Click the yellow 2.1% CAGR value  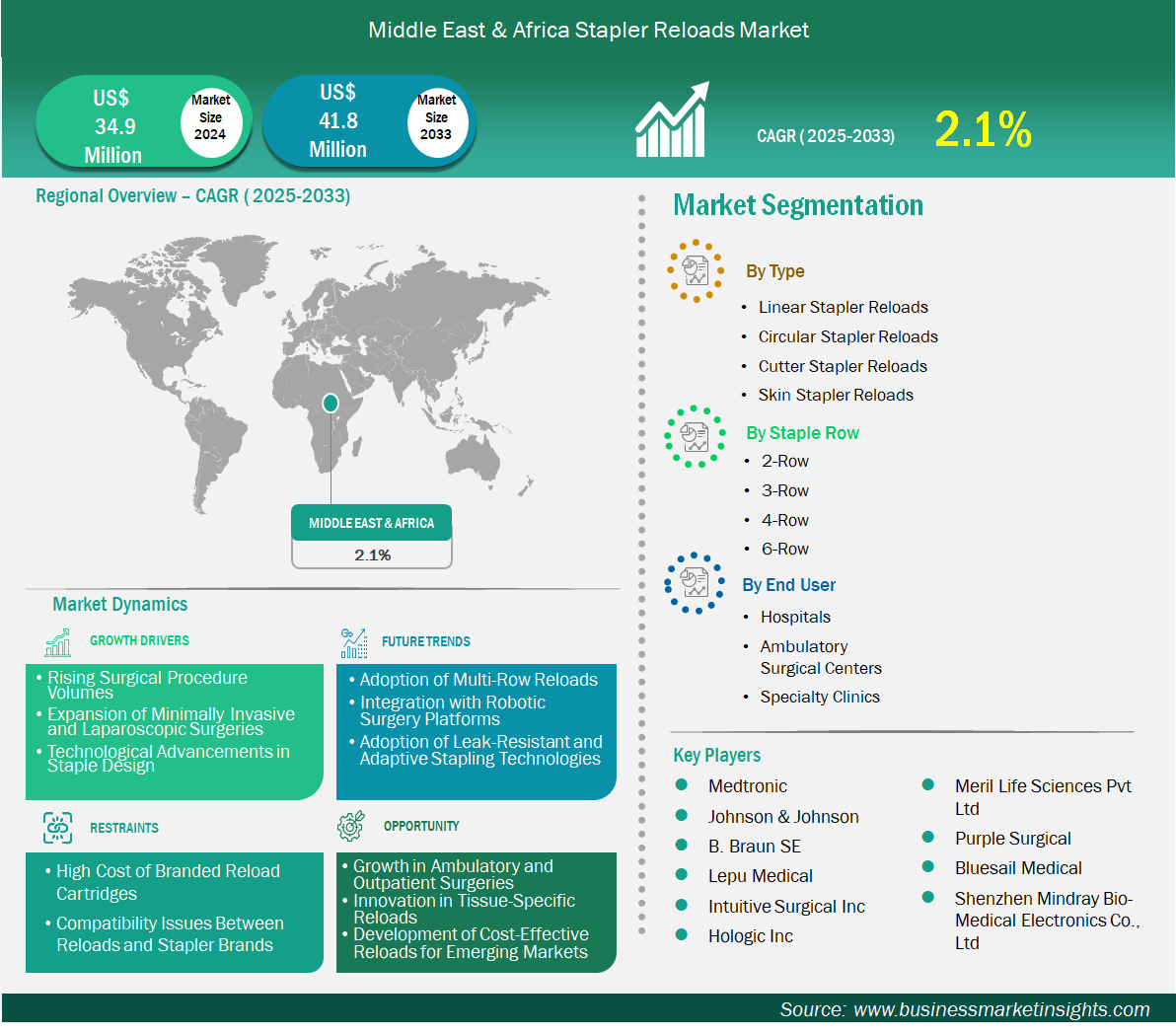[983, 130]
